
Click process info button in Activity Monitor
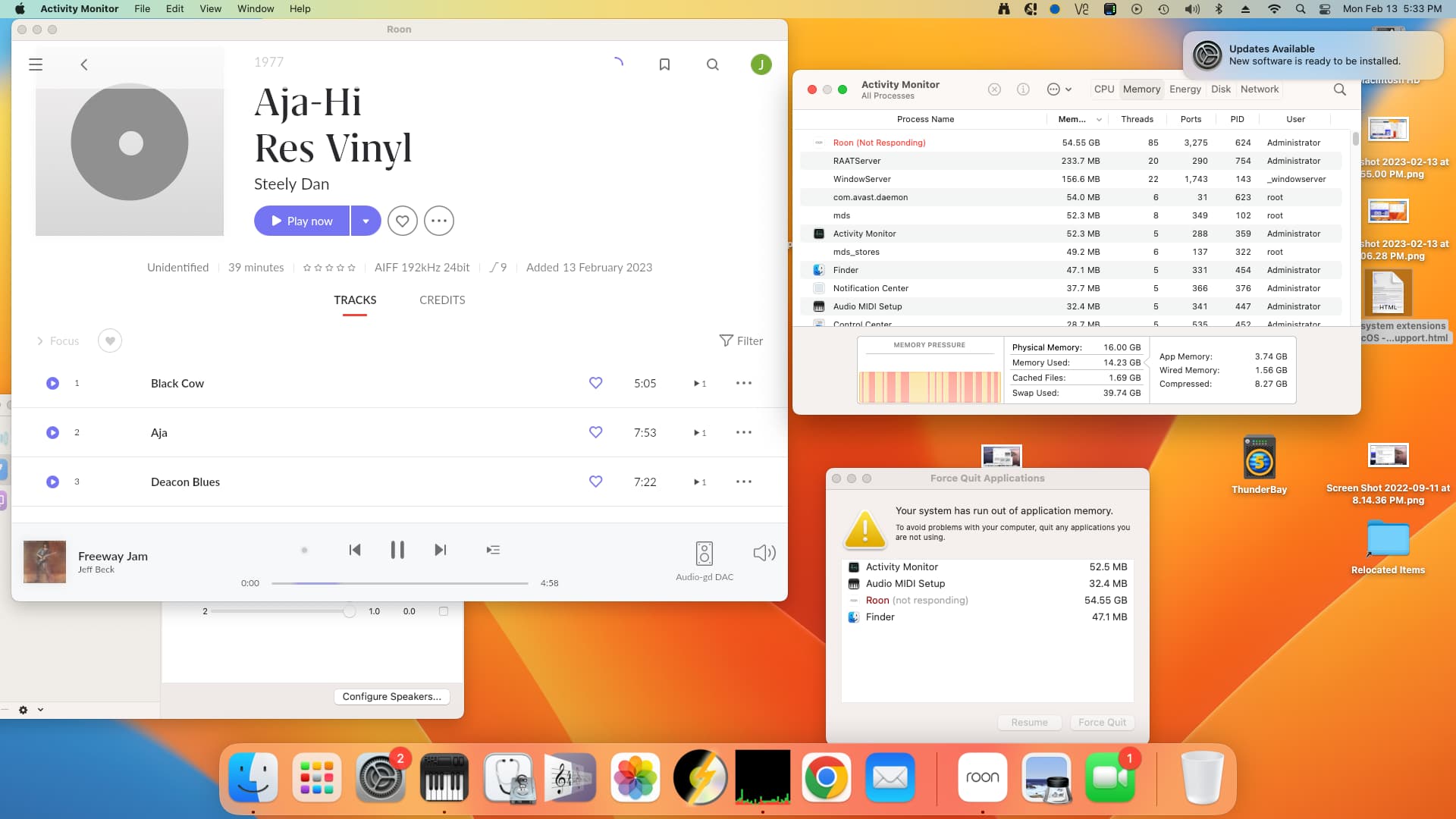(1023, 89)
